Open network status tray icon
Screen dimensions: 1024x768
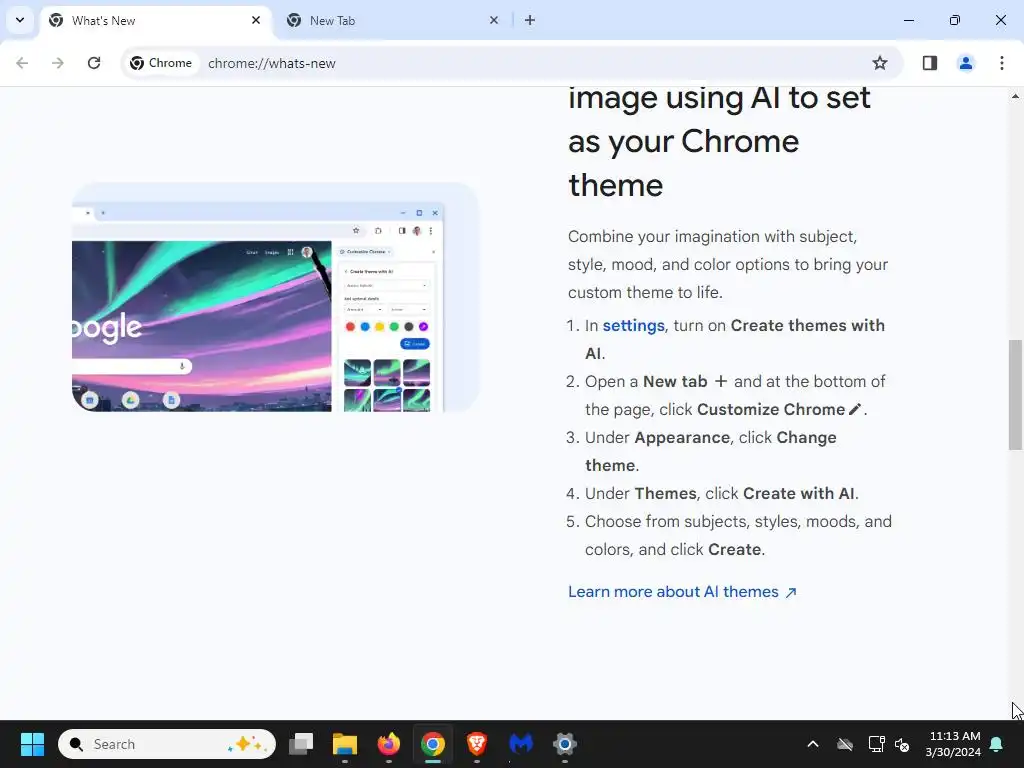coord(876,744)
